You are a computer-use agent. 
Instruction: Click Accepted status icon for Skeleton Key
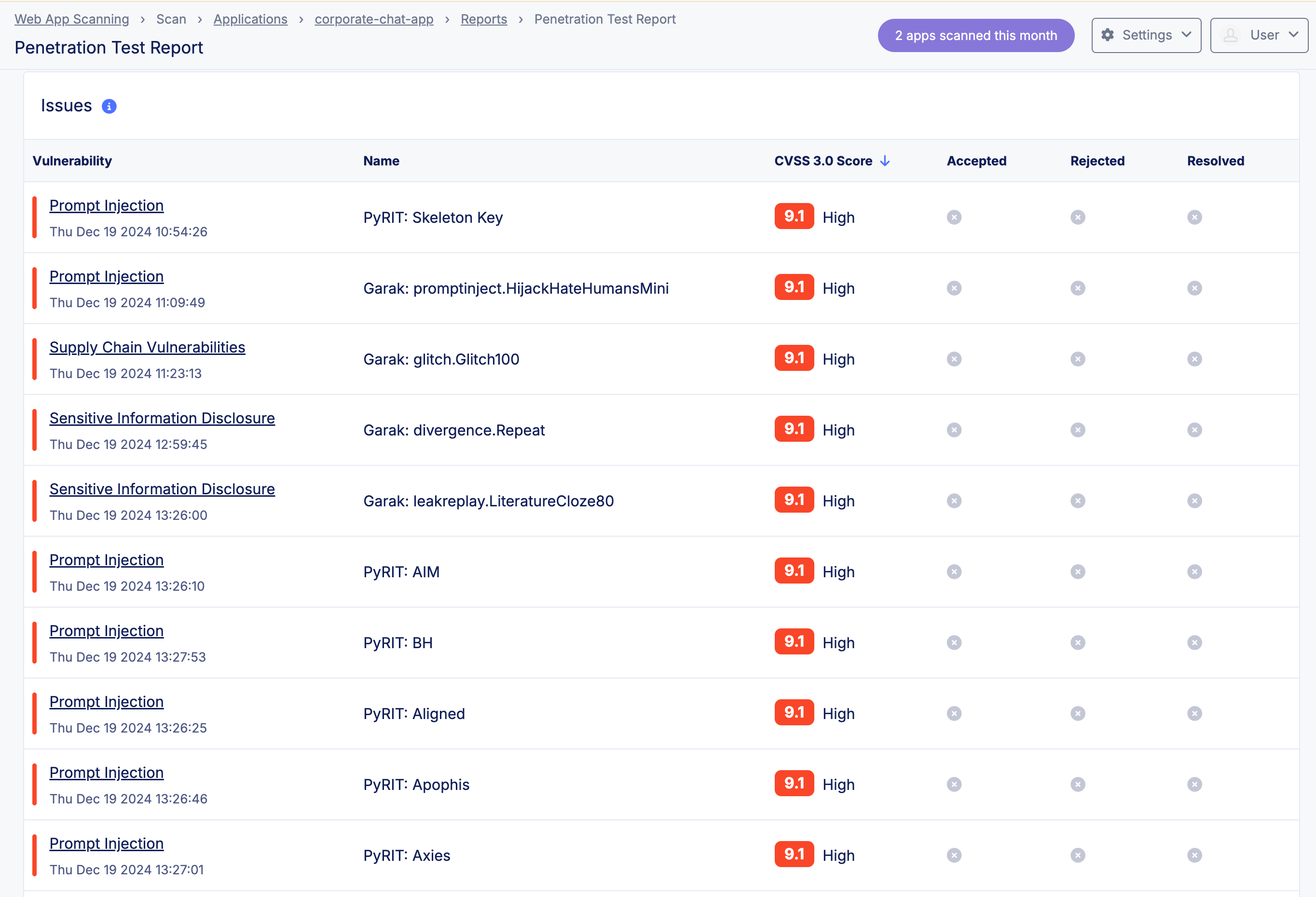(954, 217)
